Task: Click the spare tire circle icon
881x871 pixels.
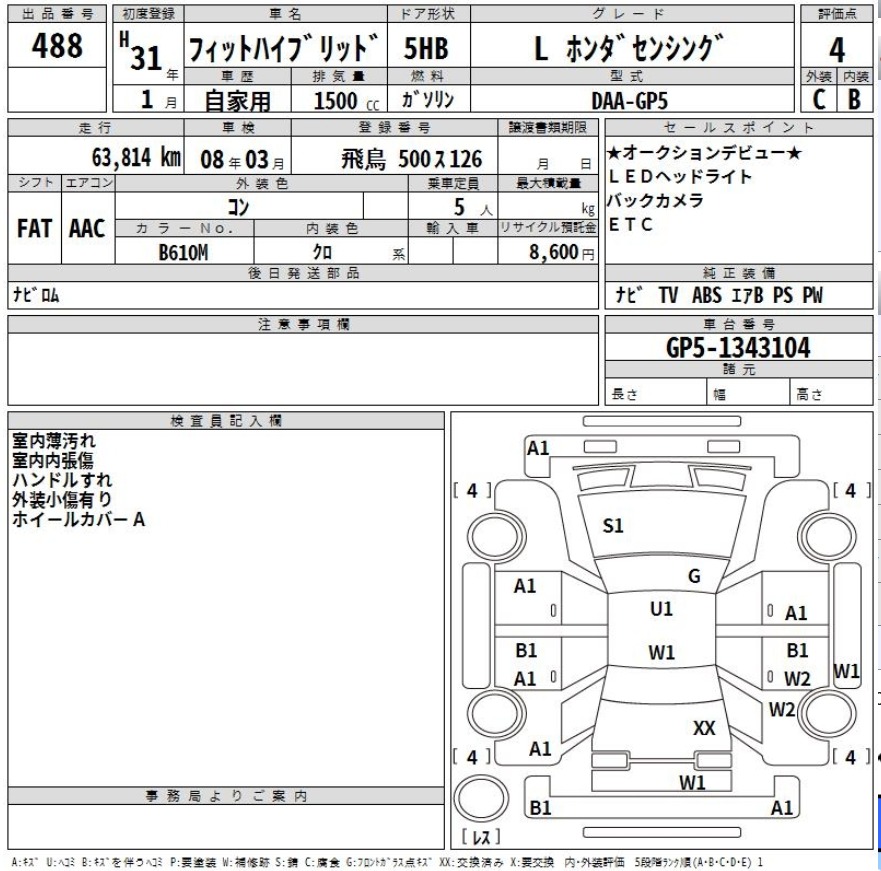Action: coord(477,800)
